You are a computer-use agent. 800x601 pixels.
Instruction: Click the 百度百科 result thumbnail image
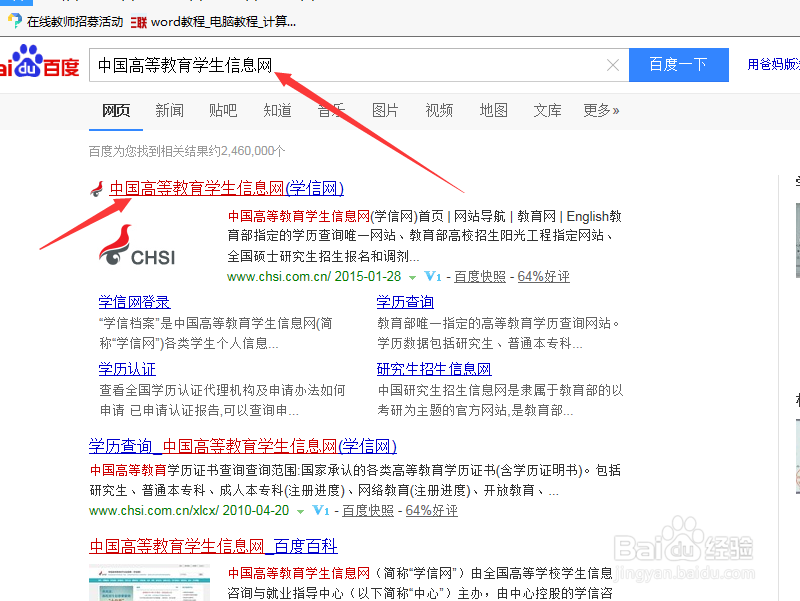click(x=149, y=583)
